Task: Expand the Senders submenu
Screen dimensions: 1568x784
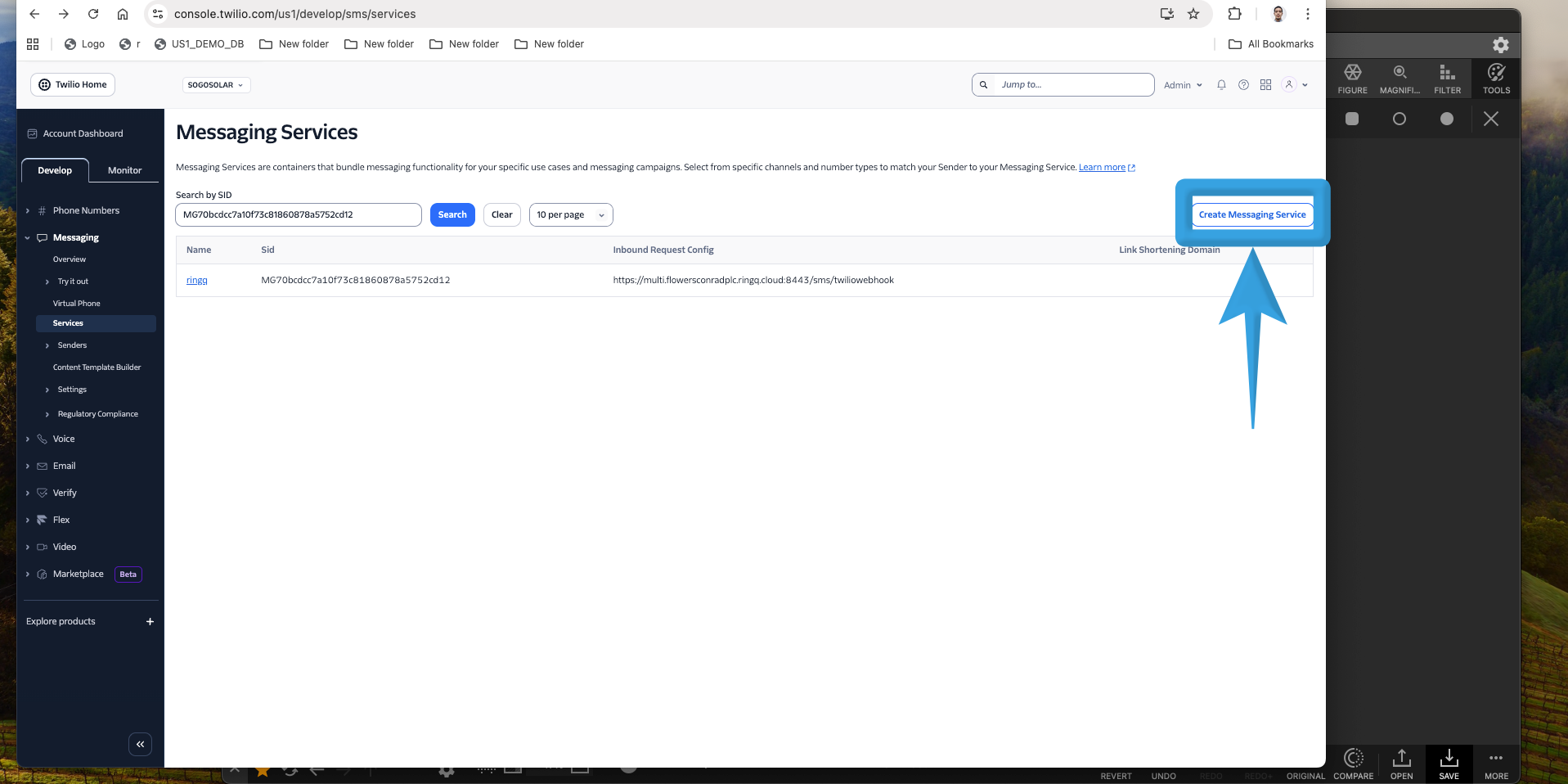Action: coord(47,345)
